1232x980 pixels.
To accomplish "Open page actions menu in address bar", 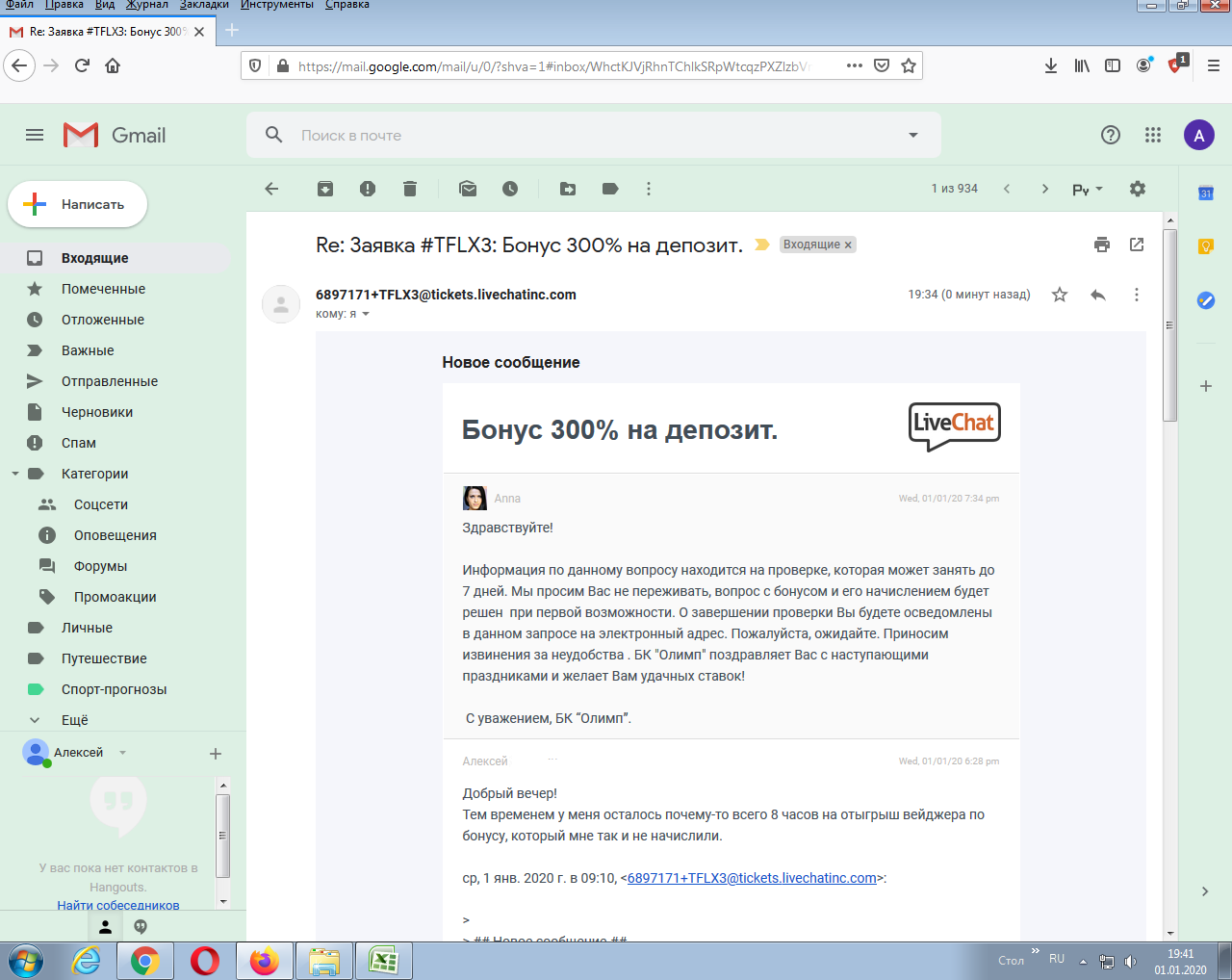I will click(x=855, y=65).
